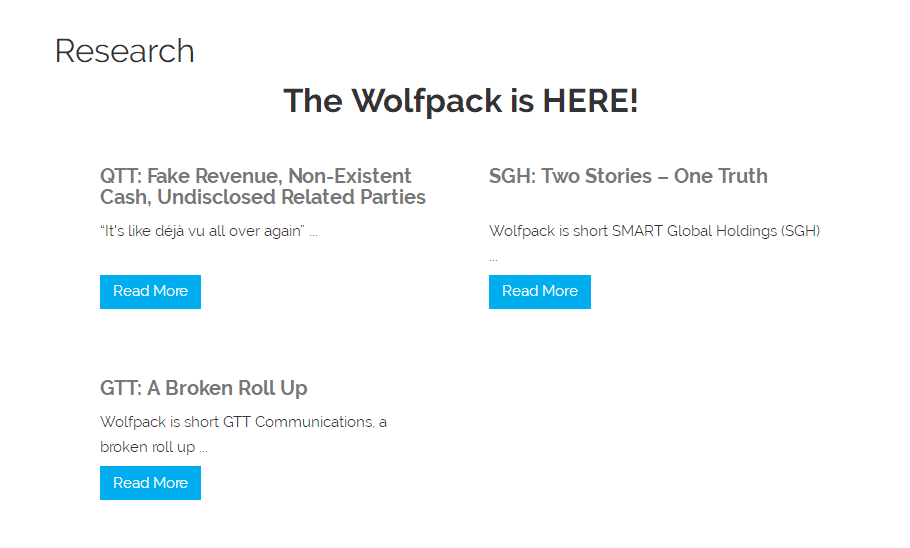Click the word 'HERE!' in the headline
910x548 pixels.
coord(590,101)
